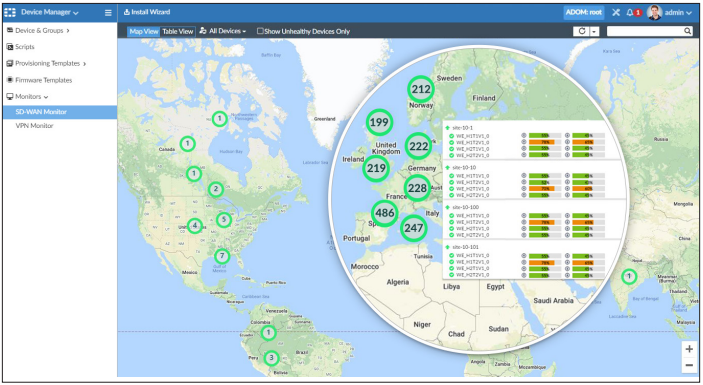Click the 486 cluster over Spain
Viewport: 703px width, 385px height.
pyautogui.click(x=385, y=213)
